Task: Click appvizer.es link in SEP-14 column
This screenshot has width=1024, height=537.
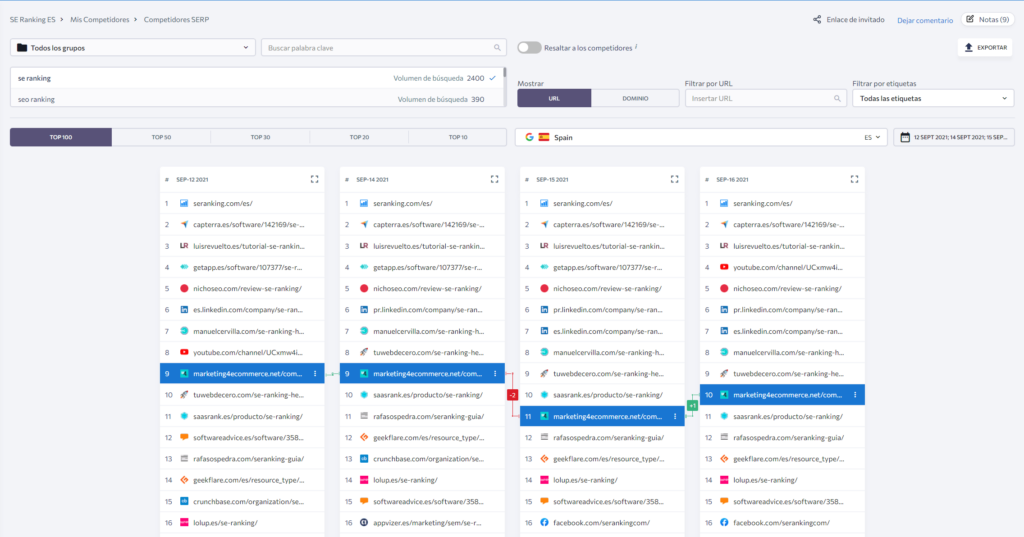Action: click(x=427, y=523)
